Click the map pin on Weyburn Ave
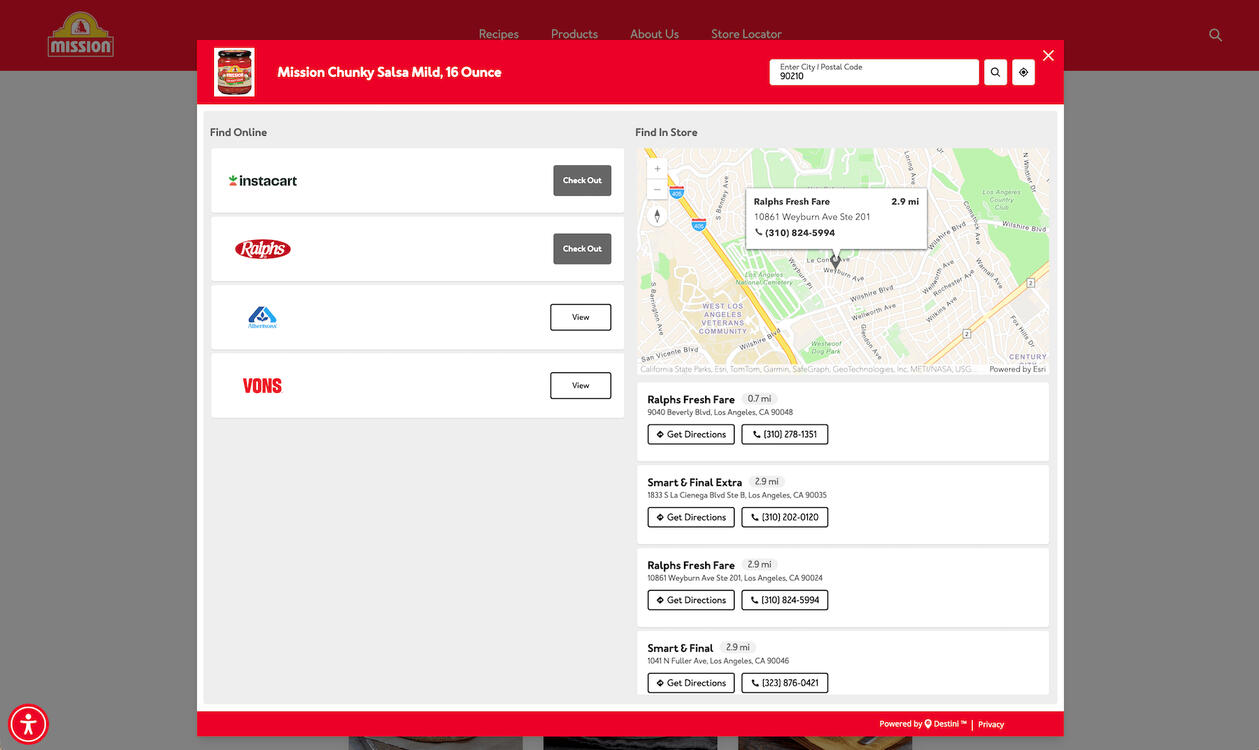 point(836,261)
